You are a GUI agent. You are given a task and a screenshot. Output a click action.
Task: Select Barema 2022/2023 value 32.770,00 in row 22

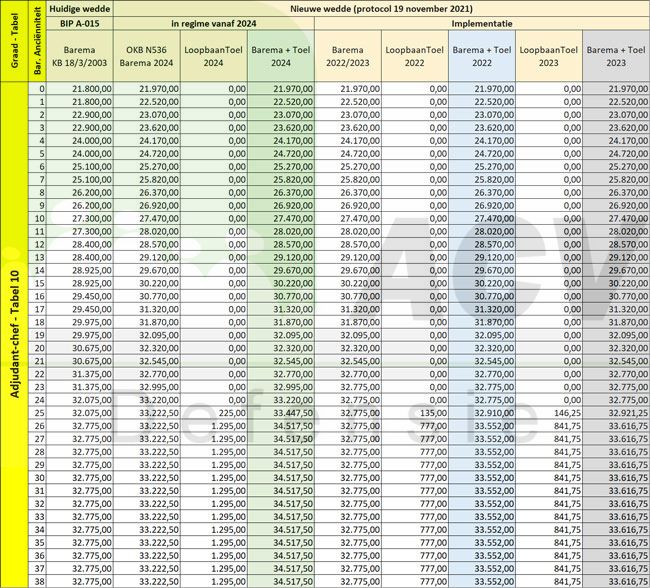click(348, 374)
